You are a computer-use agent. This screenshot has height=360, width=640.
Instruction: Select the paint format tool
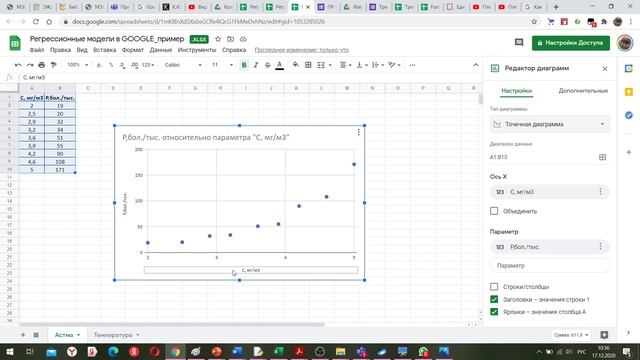[53, 65]
